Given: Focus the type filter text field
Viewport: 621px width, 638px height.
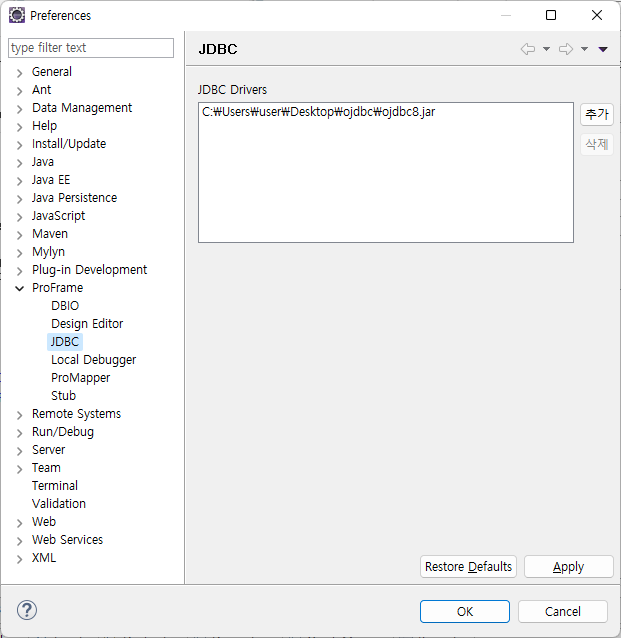Looking at the screenshot, I should click(x=91, y=48).
